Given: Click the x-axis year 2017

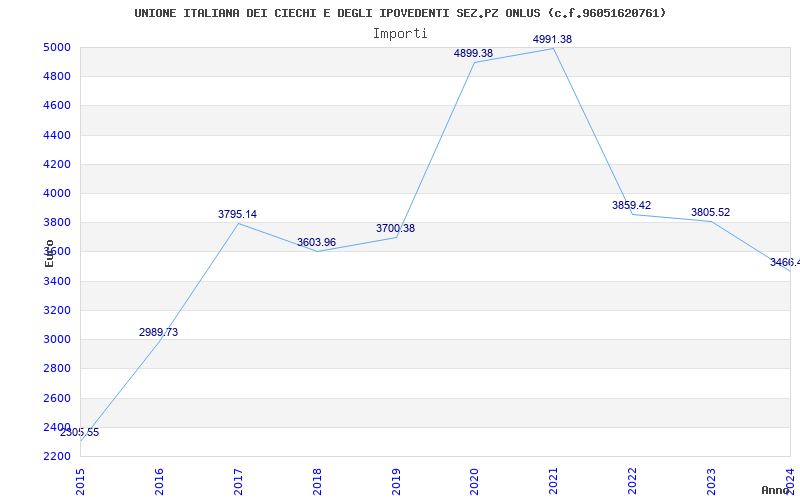Looking at the screenshot, I should 238,482.
